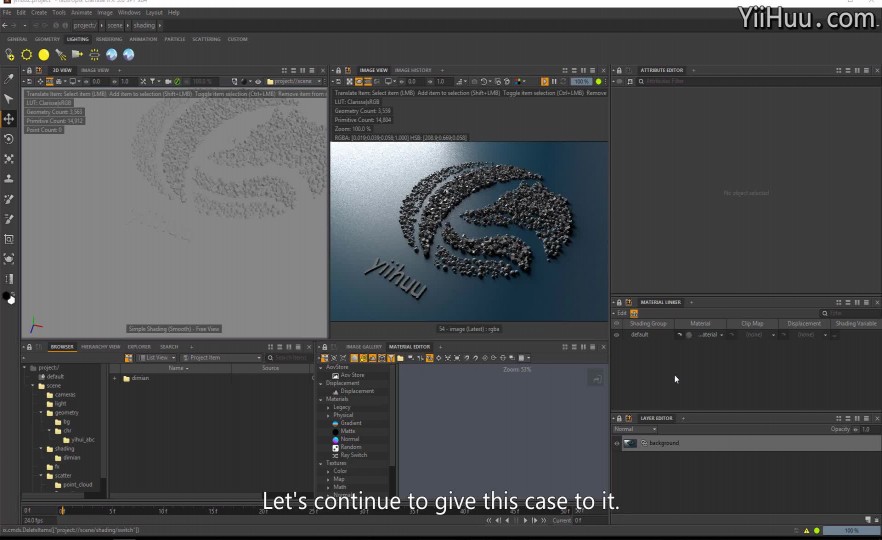This screenshot has height=540, width=882.
Task: Click the orange play render icon
Action: coord(544,82)
